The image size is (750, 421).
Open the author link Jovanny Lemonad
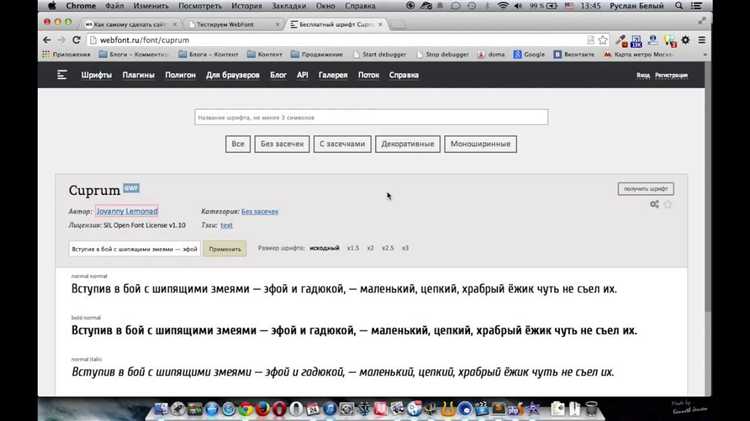click(x=127, y=212)
